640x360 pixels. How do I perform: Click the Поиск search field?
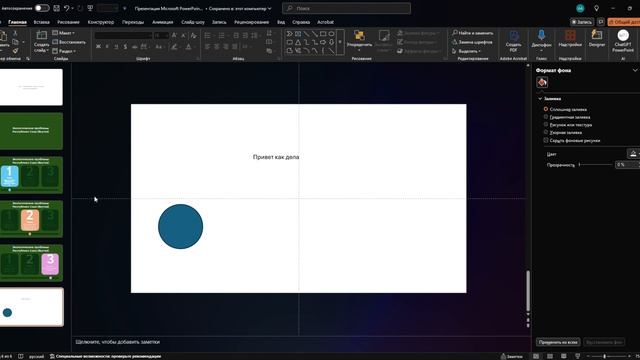click(346, 8)
